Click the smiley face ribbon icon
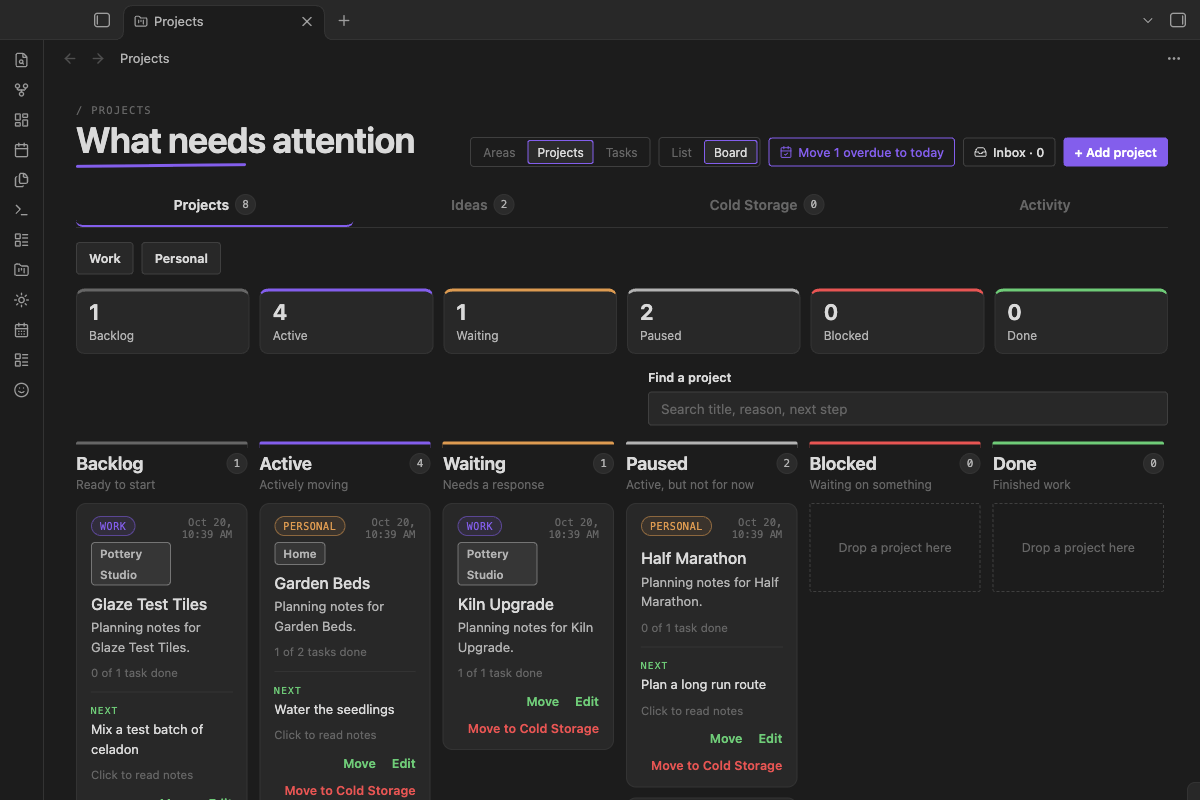This screenshot has height=800, width=1200. (x=21, y=390)
